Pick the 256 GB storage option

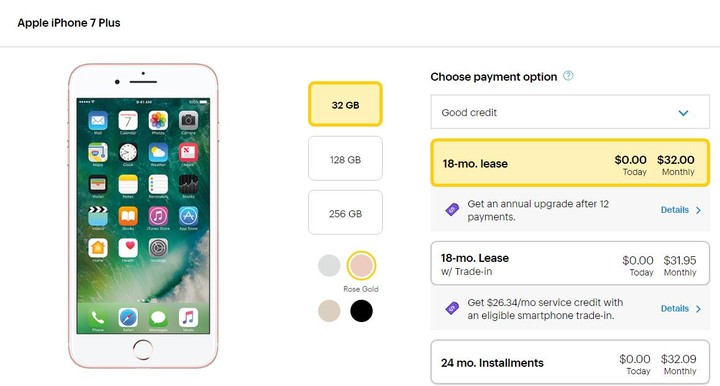(x=345, y=213)
